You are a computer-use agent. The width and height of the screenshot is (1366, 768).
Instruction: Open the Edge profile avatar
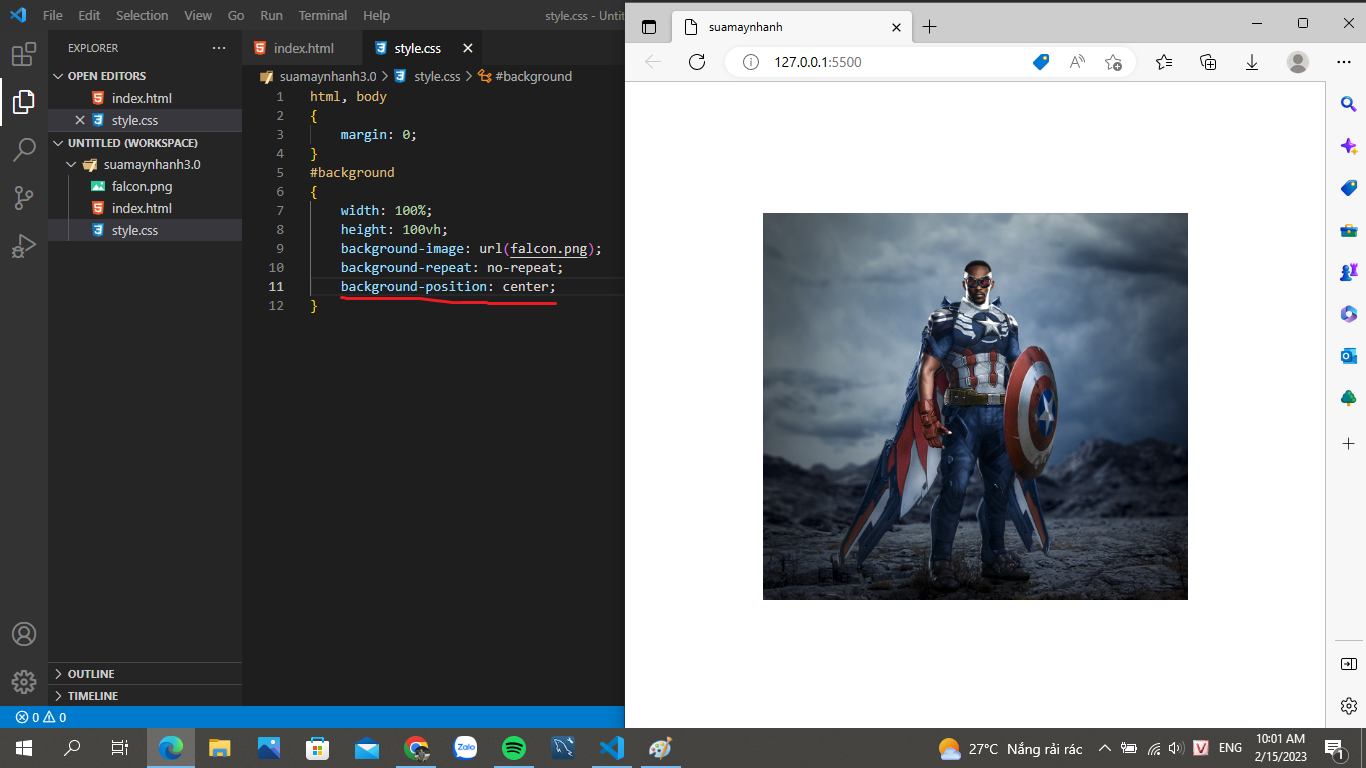click(1298, 62)
